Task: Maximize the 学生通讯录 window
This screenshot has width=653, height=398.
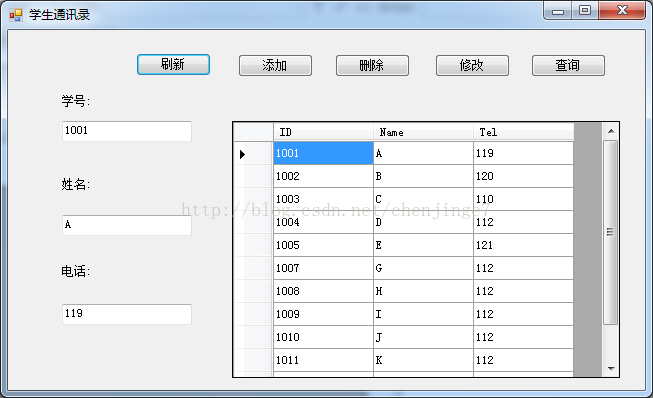Action: click(585, 11)
